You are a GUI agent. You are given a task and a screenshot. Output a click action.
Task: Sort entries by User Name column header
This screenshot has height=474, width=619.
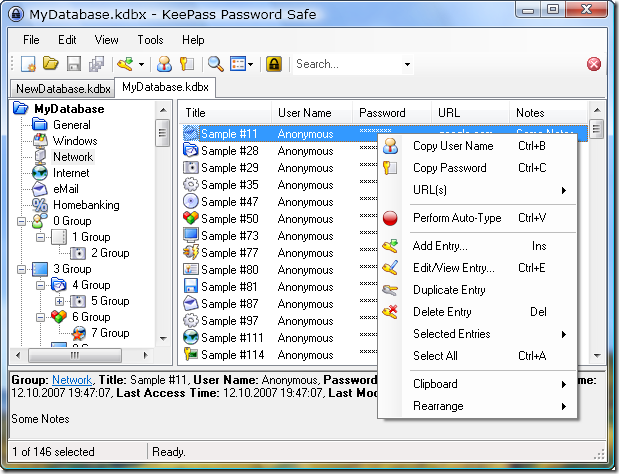[x=312, y=113]
